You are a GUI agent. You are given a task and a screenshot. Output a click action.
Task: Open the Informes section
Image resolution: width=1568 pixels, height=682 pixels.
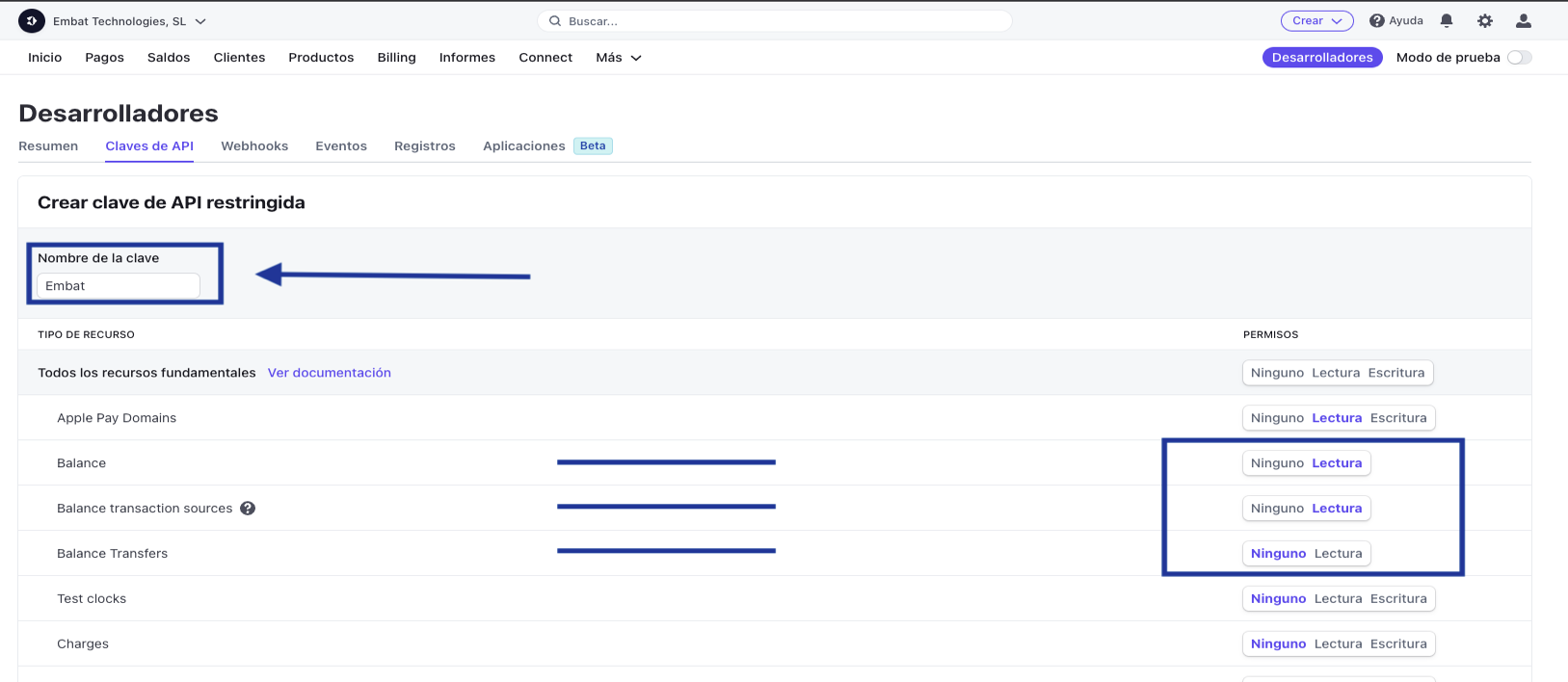click(x=467, y=58)
